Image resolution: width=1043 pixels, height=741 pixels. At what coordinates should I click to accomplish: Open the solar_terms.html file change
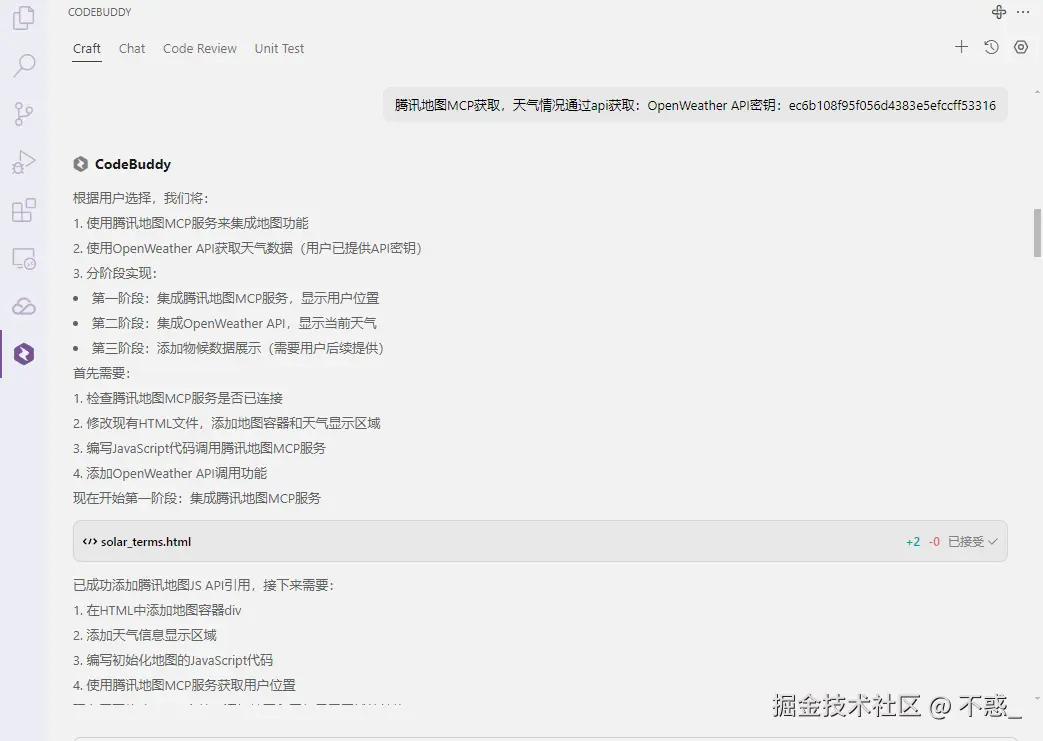point(540,541)
